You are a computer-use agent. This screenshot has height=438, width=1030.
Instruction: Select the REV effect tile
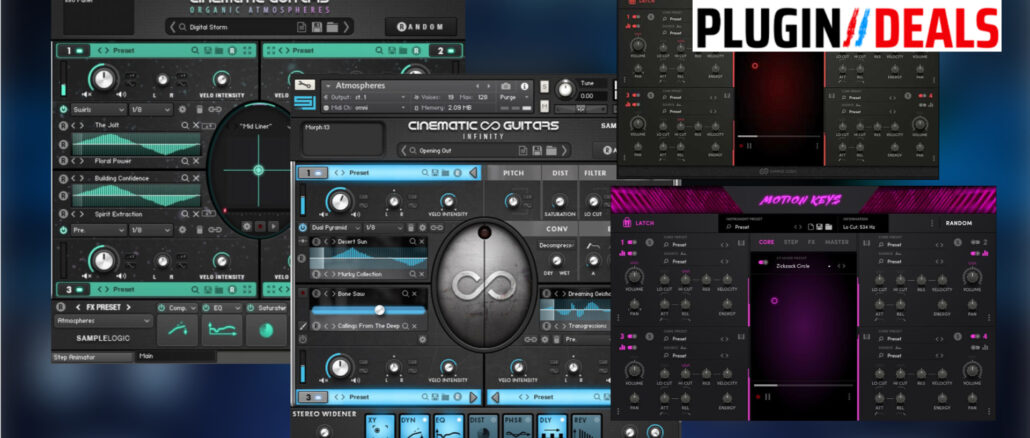(586, 427)
